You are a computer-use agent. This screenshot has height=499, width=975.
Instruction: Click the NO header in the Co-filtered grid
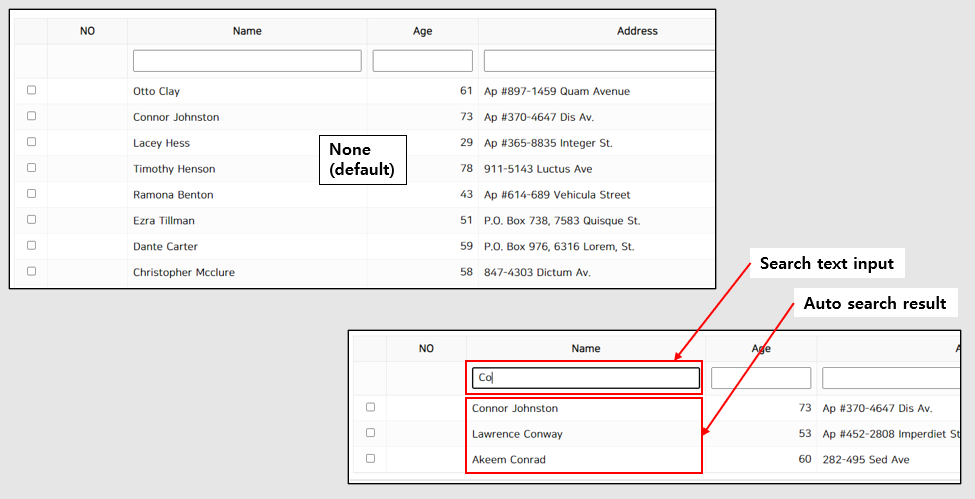point(426,349)
